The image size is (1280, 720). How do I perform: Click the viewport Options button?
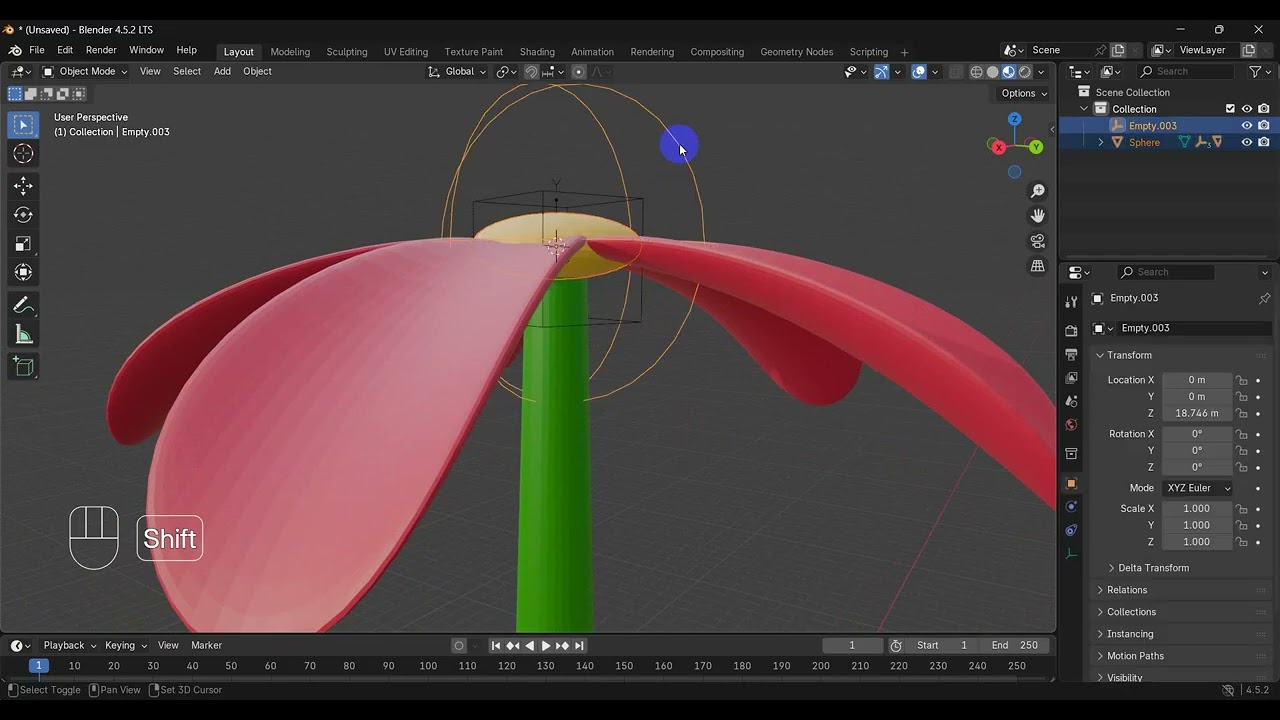[x=1024, y=93]
